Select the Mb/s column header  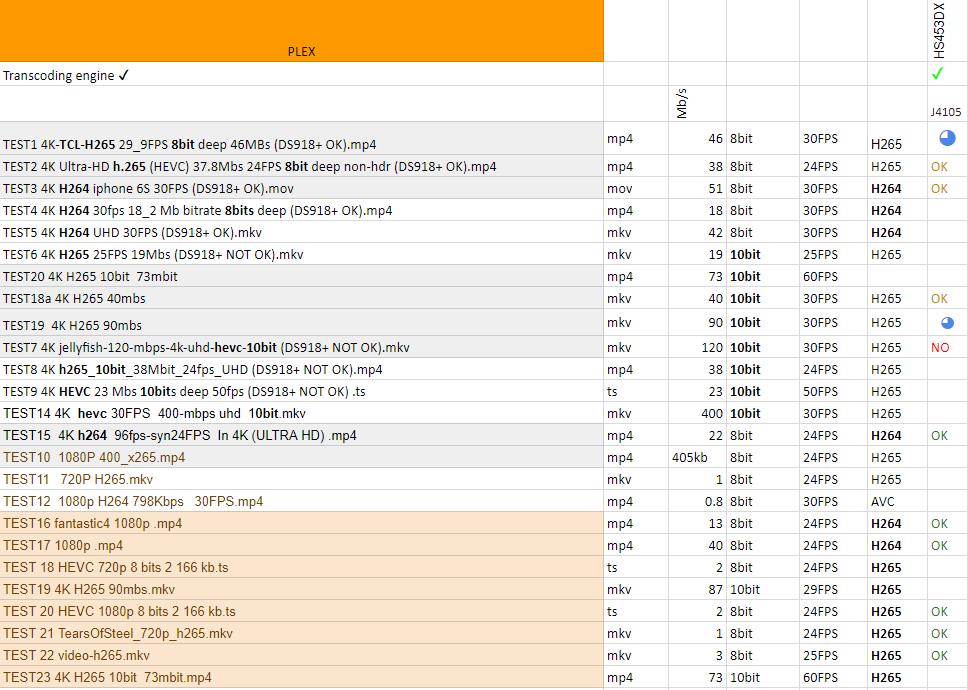tap(697, 104)
